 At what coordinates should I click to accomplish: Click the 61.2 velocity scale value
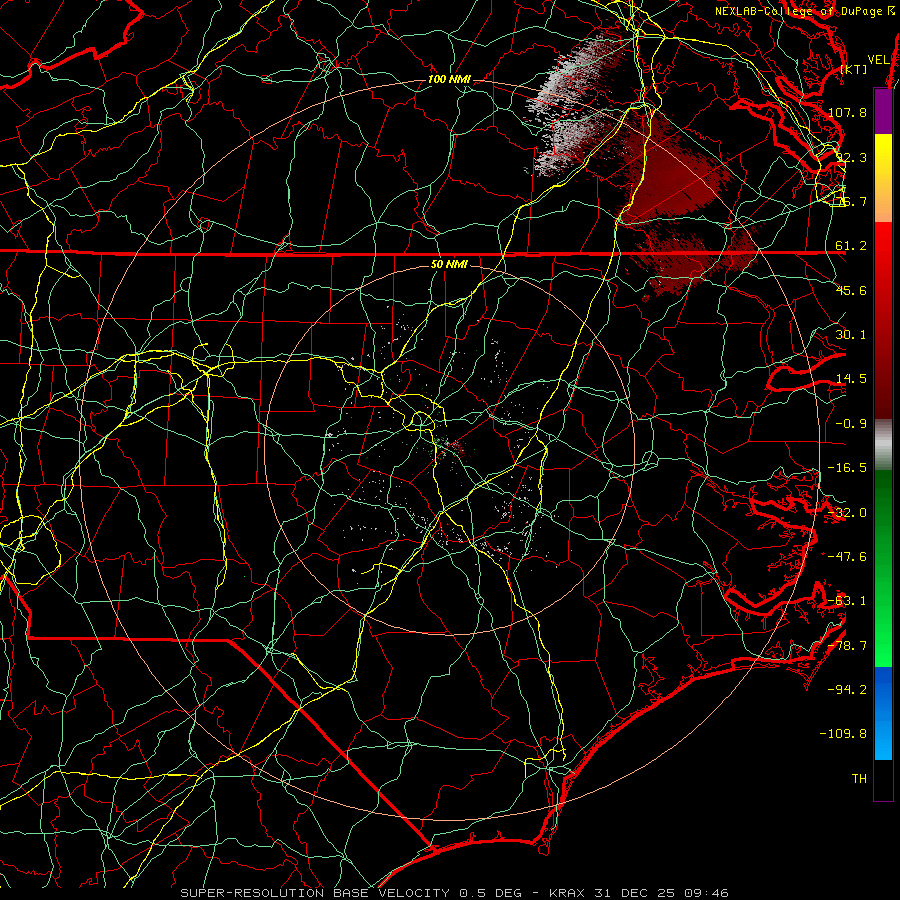[x=852, y=246]
